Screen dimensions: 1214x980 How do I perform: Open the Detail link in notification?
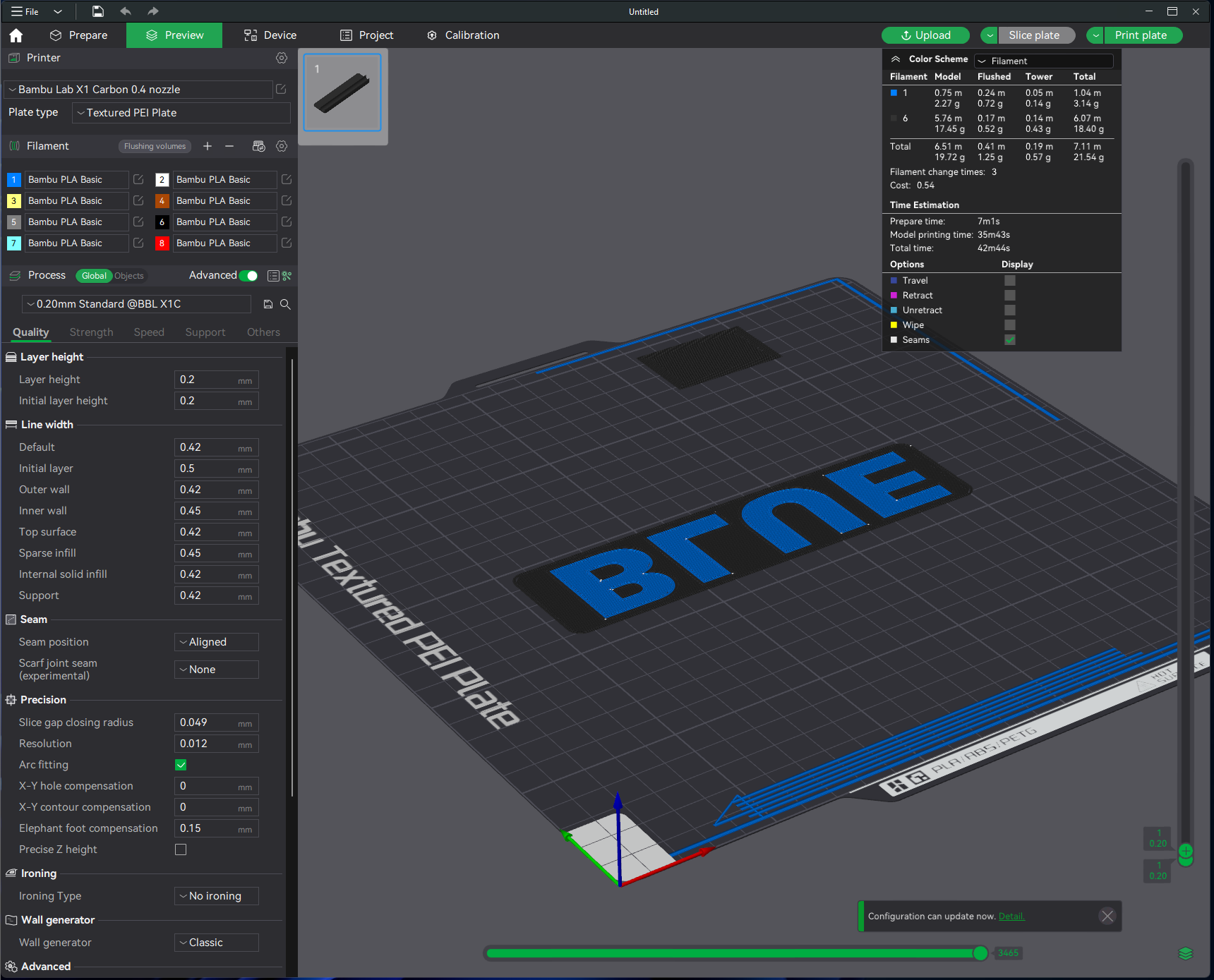pyautogui.click(x=1011, y=917)
